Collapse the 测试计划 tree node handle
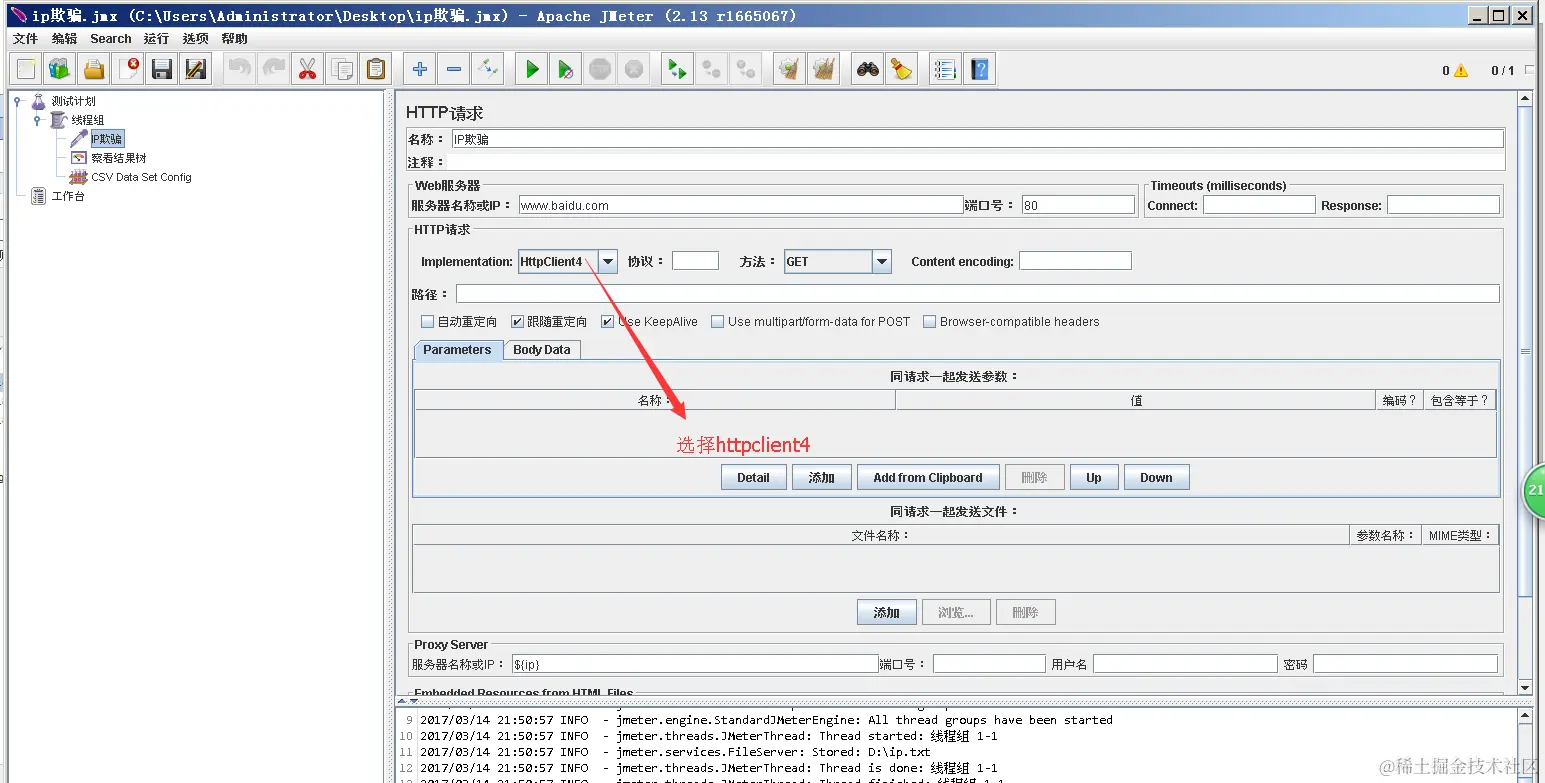This screenshot has height=783, width=1545. point(17,101)
